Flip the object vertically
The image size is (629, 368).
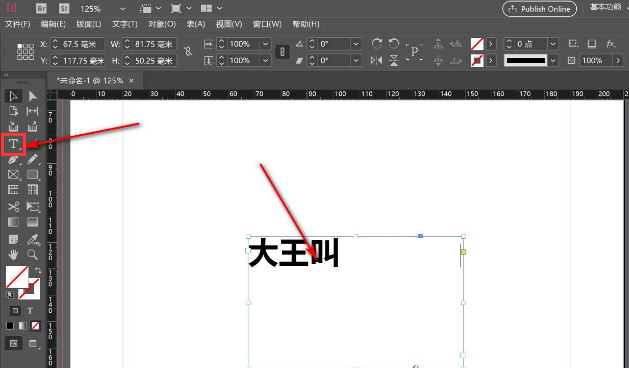(394, 61)
